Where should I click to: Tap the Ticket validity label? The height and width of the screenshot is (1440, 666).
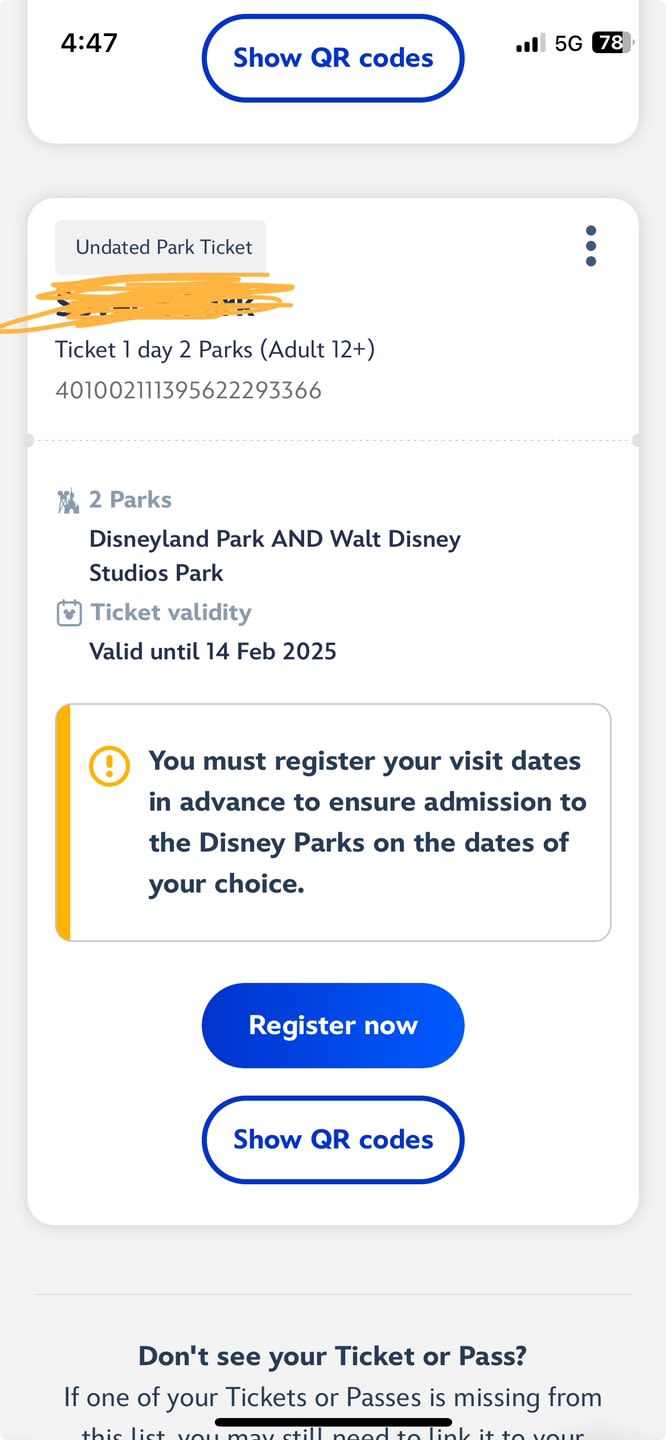(x=171, y=612)
